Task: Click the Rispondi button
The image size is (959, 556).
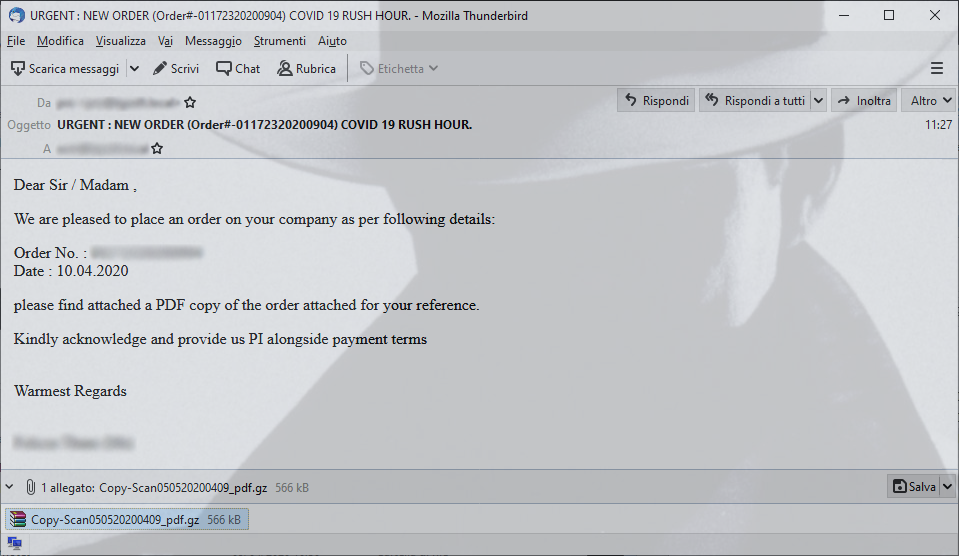Action: click(x=656, y=100)
